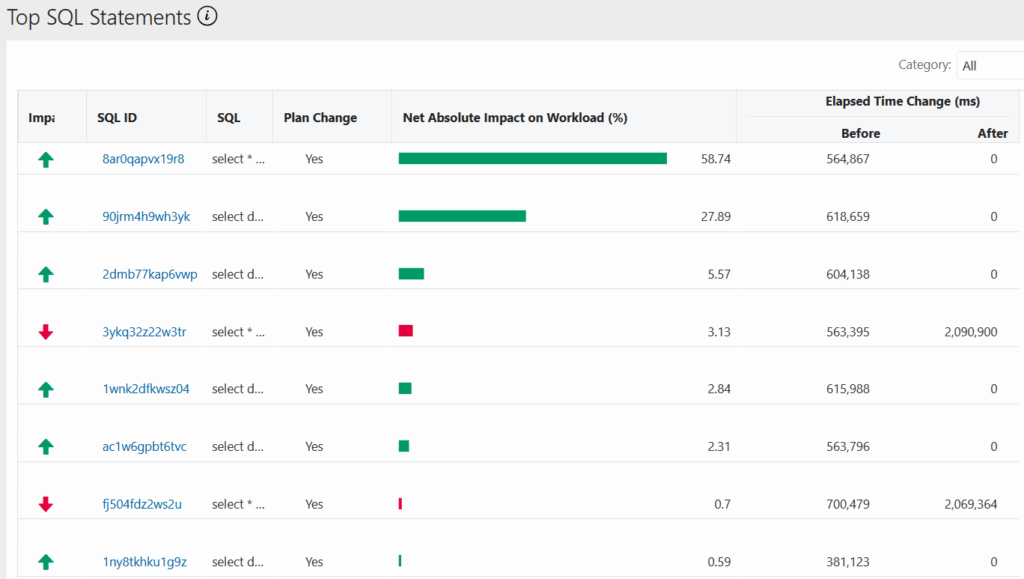This screenshot has width=1024, height=579.
Task: Click the info icon beside Top SQL Statements
Action: [x=207, y=17]
